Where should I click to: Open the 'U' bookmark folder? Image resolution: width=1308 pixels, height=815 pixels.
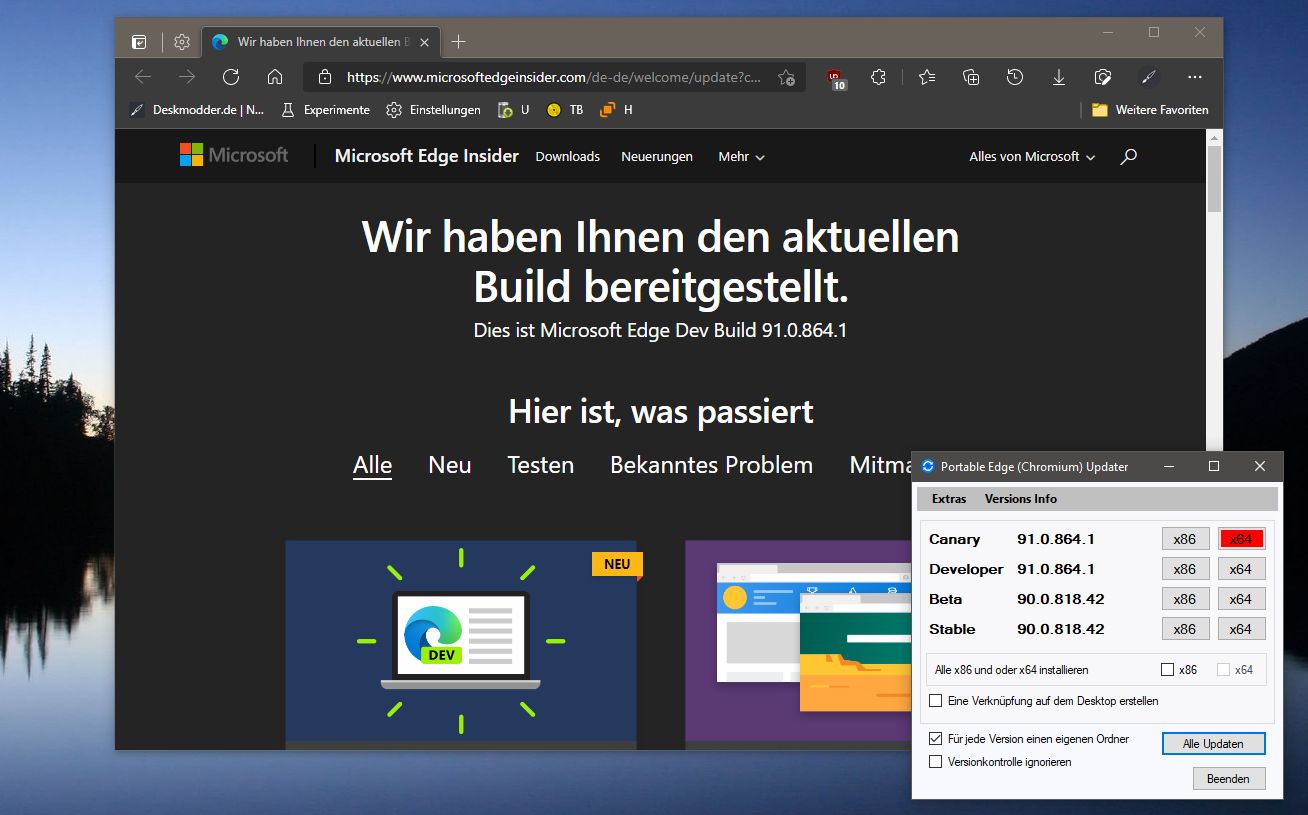pyautogui.click(x=514, y=110)
